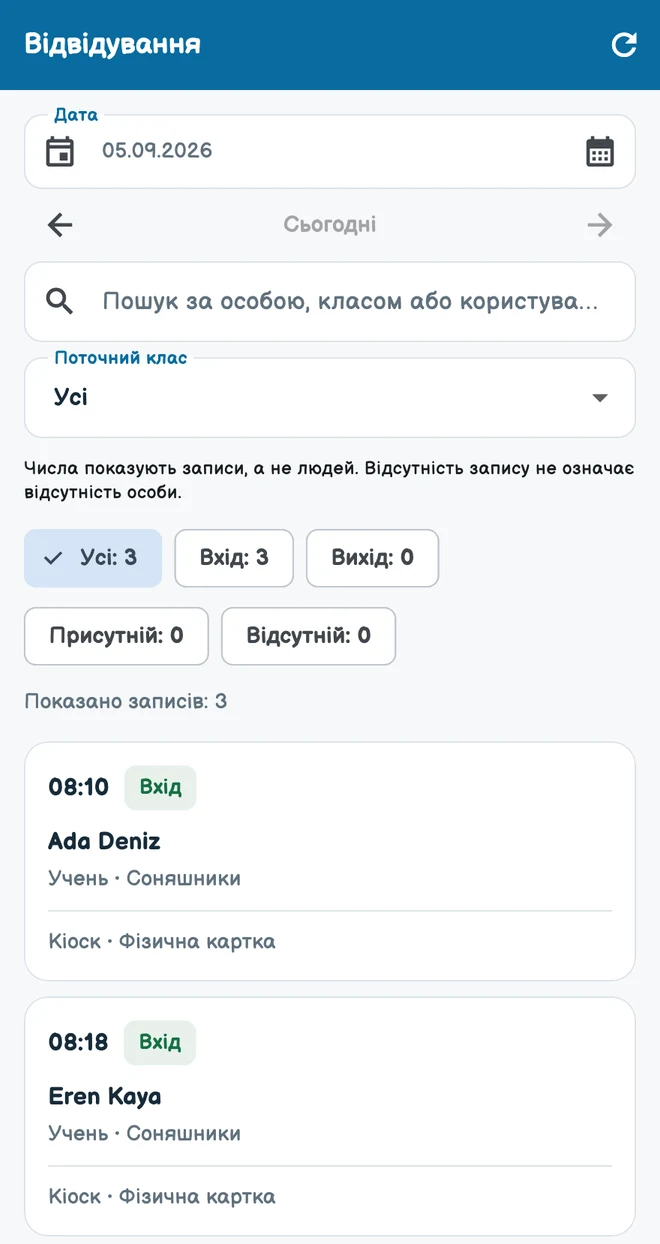The height and width of the screenshot is (1244, 660).
Task: Click the 'Вхід' badge on 08:18 record
Action: click(x=160, y=1043)
